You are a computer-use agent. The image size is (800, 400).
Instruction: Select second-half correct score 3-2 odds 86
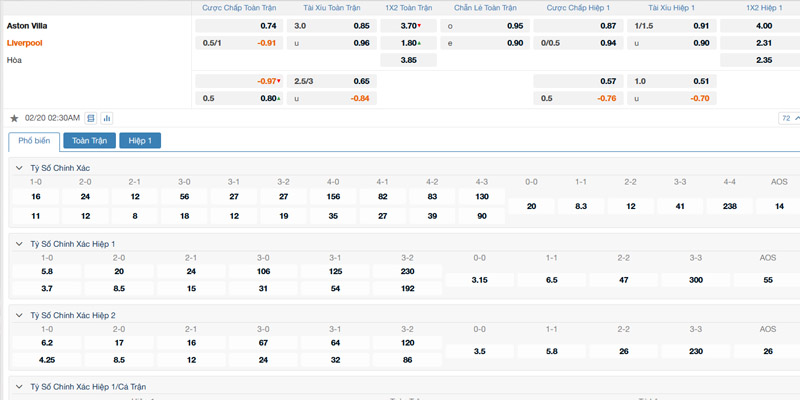(x=408, y=360)
